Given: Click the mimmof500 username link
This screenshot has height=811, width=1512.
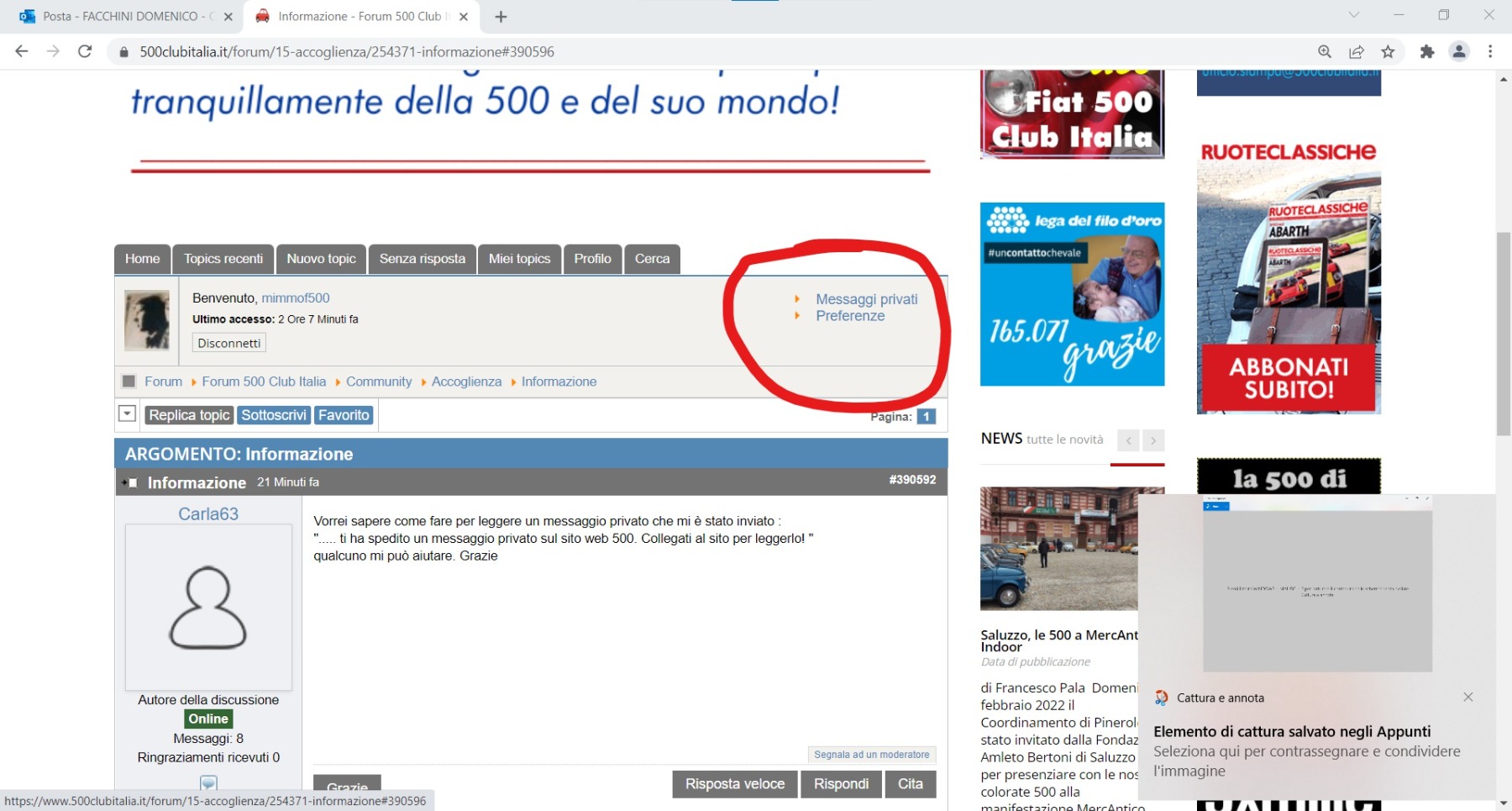Looking at the screenshot, I should pyautogui.click(x=296, y=298).
